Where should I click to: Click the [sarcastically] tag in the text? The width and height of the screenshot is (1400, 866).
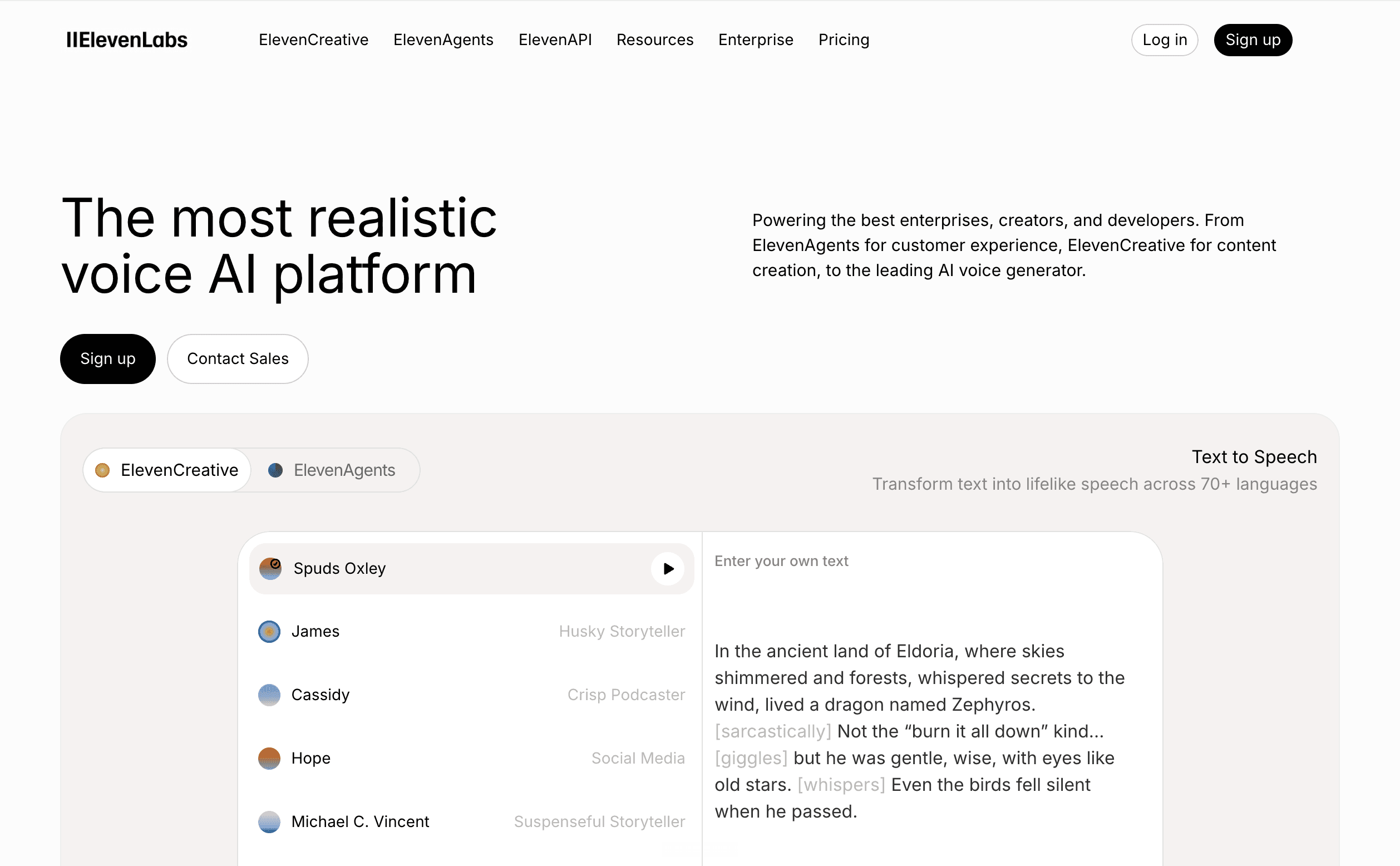point(773,731)
